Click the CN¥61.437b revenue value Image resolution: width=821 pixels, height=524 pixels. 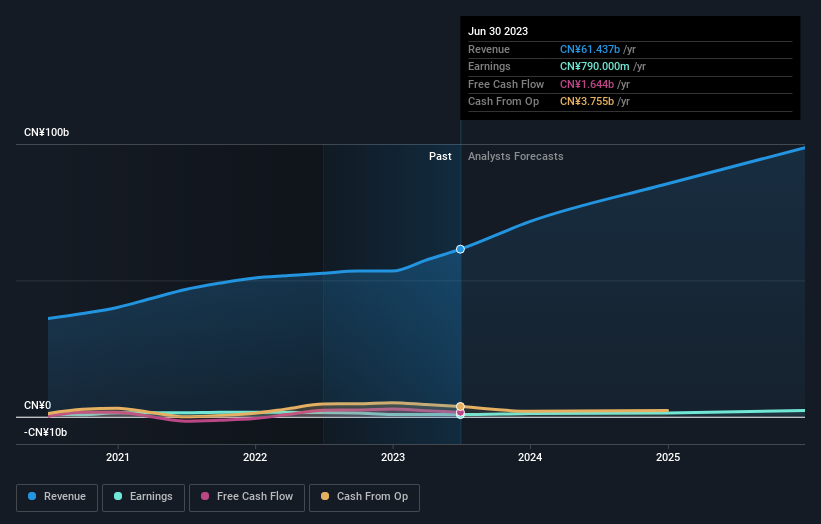(590, 49)
